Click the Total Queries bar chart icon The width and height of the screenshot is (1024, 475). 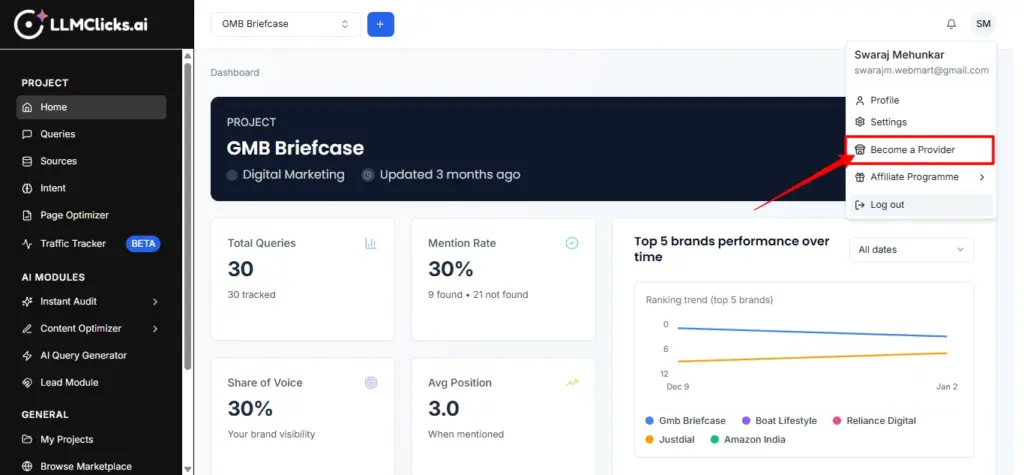pos(371,243)
